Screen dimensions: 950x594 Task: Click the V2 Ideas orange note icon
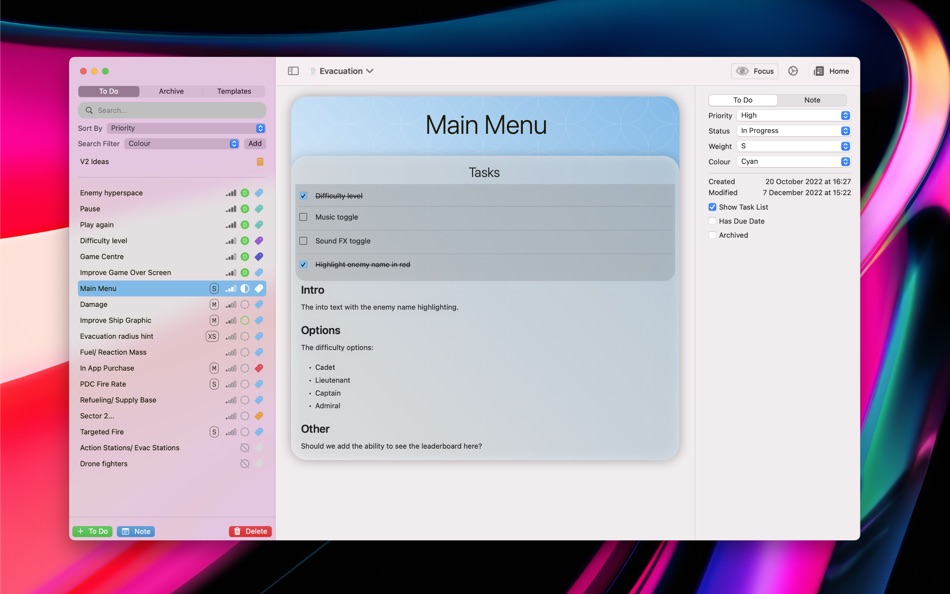click(260, 162)
